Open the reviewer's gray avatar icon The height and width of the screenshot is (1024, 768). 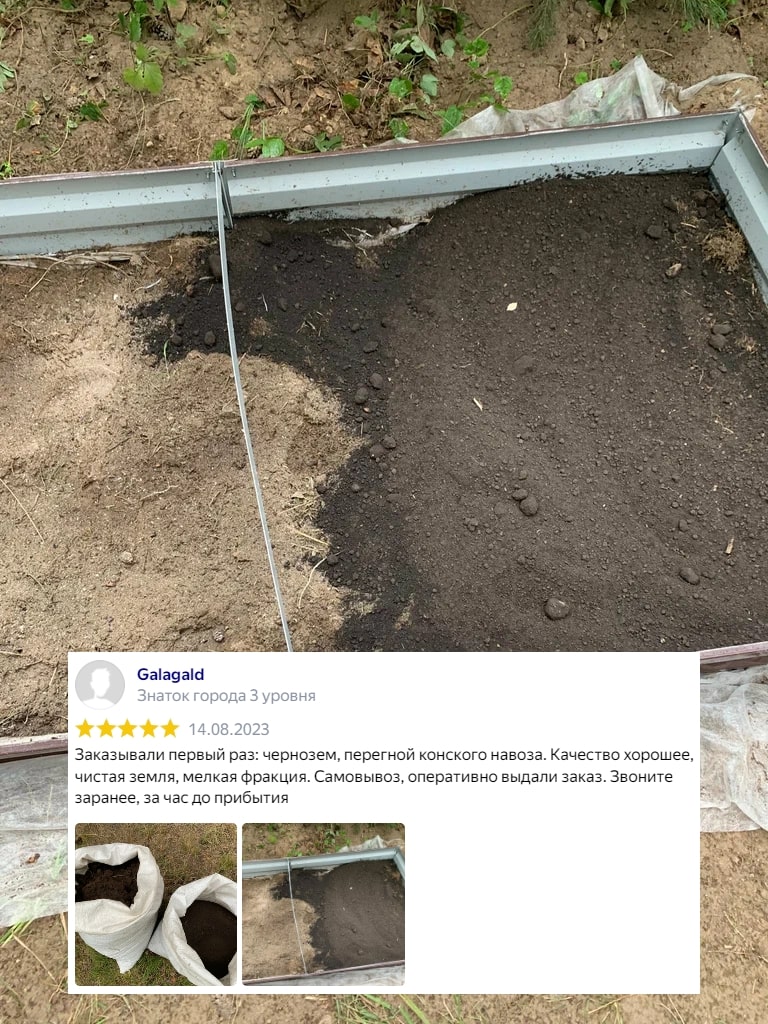point(100,684)
